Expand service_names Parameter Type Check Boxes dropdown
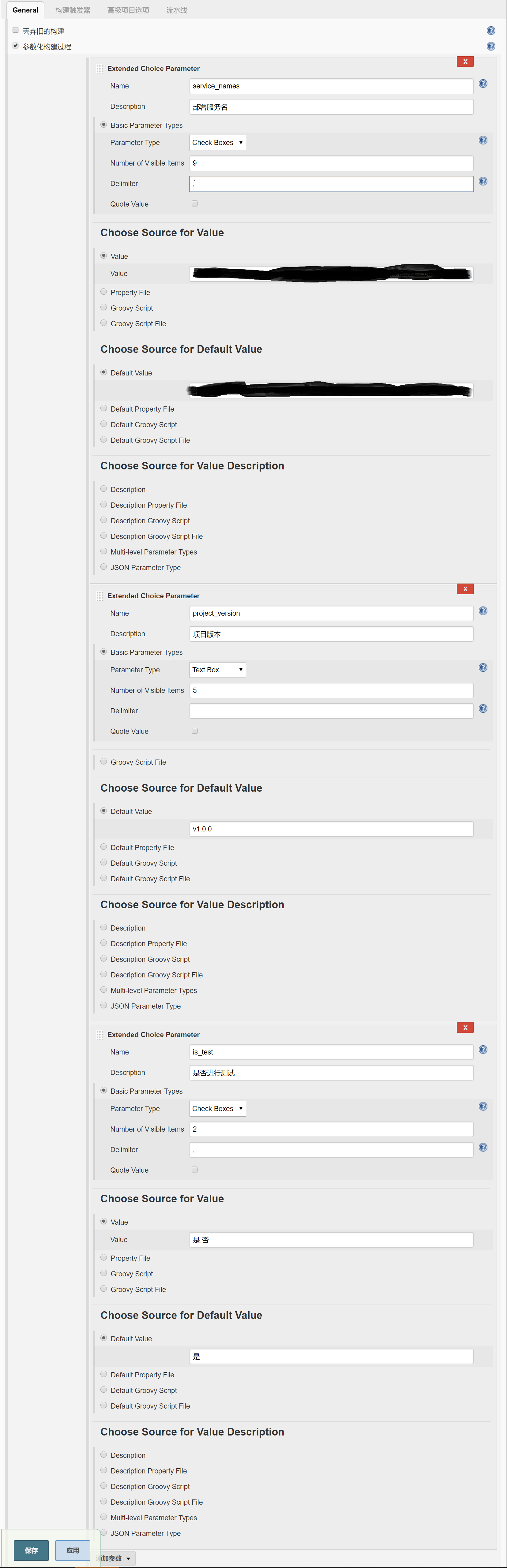Image resolution: width=507 pixels, height=1568 pixels. pyautogui.click(x=217, y=142)
